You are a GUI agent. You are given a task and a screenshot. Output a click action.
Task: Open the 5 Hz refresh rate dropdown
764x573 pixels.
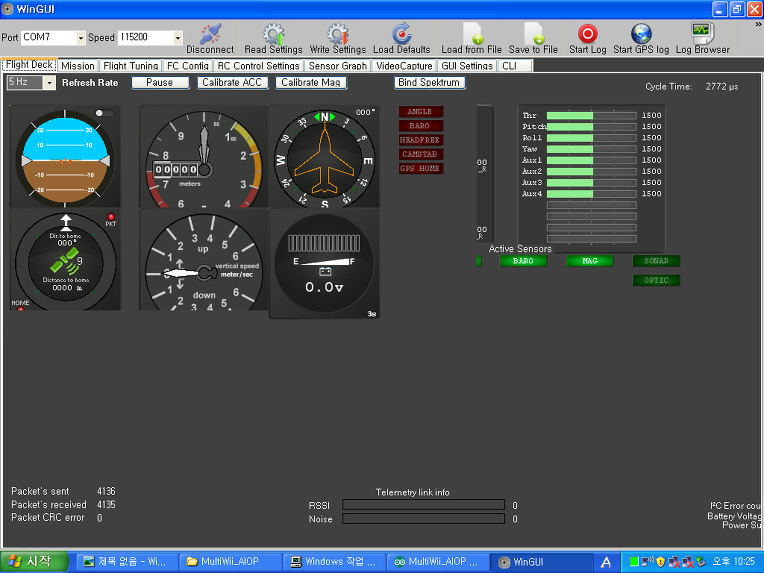coord(49,83)
